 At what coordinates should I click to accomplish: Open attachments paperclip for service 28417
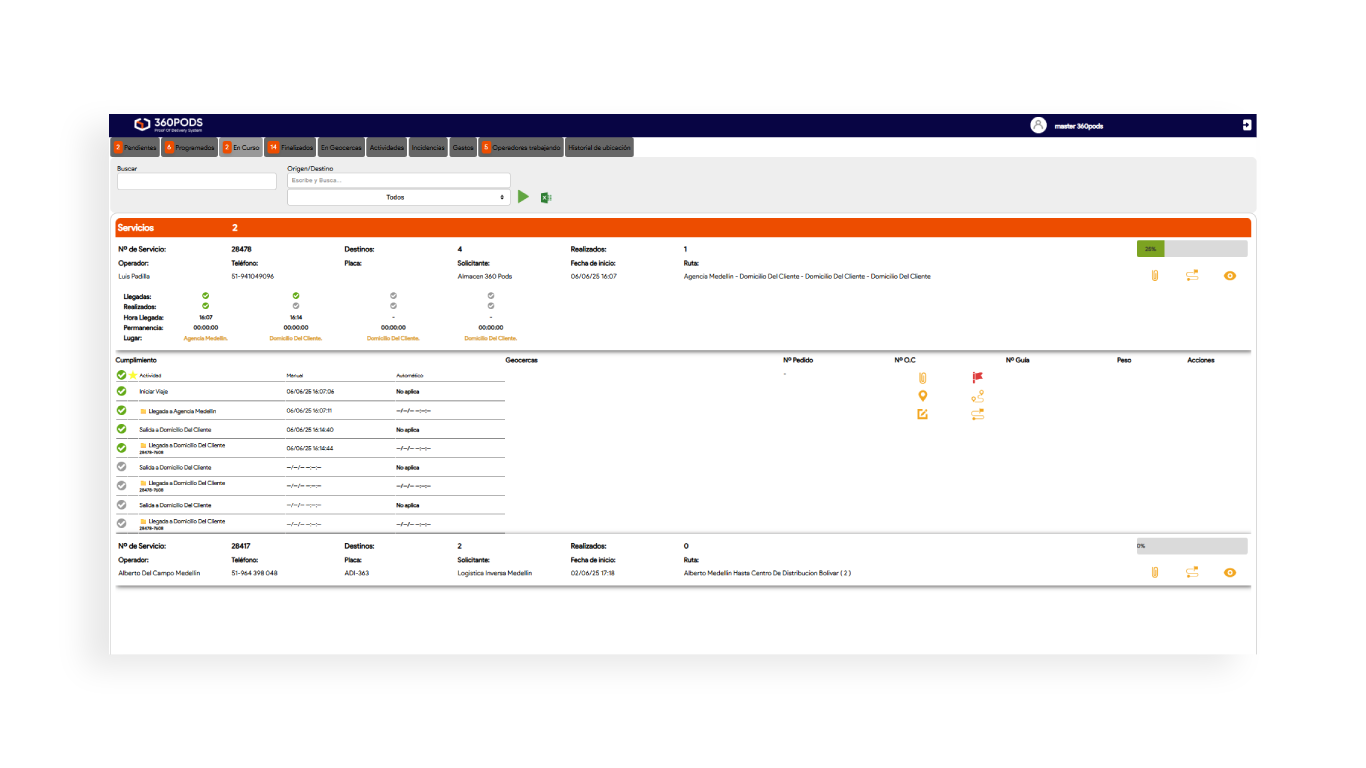(x=1154, y=573)
